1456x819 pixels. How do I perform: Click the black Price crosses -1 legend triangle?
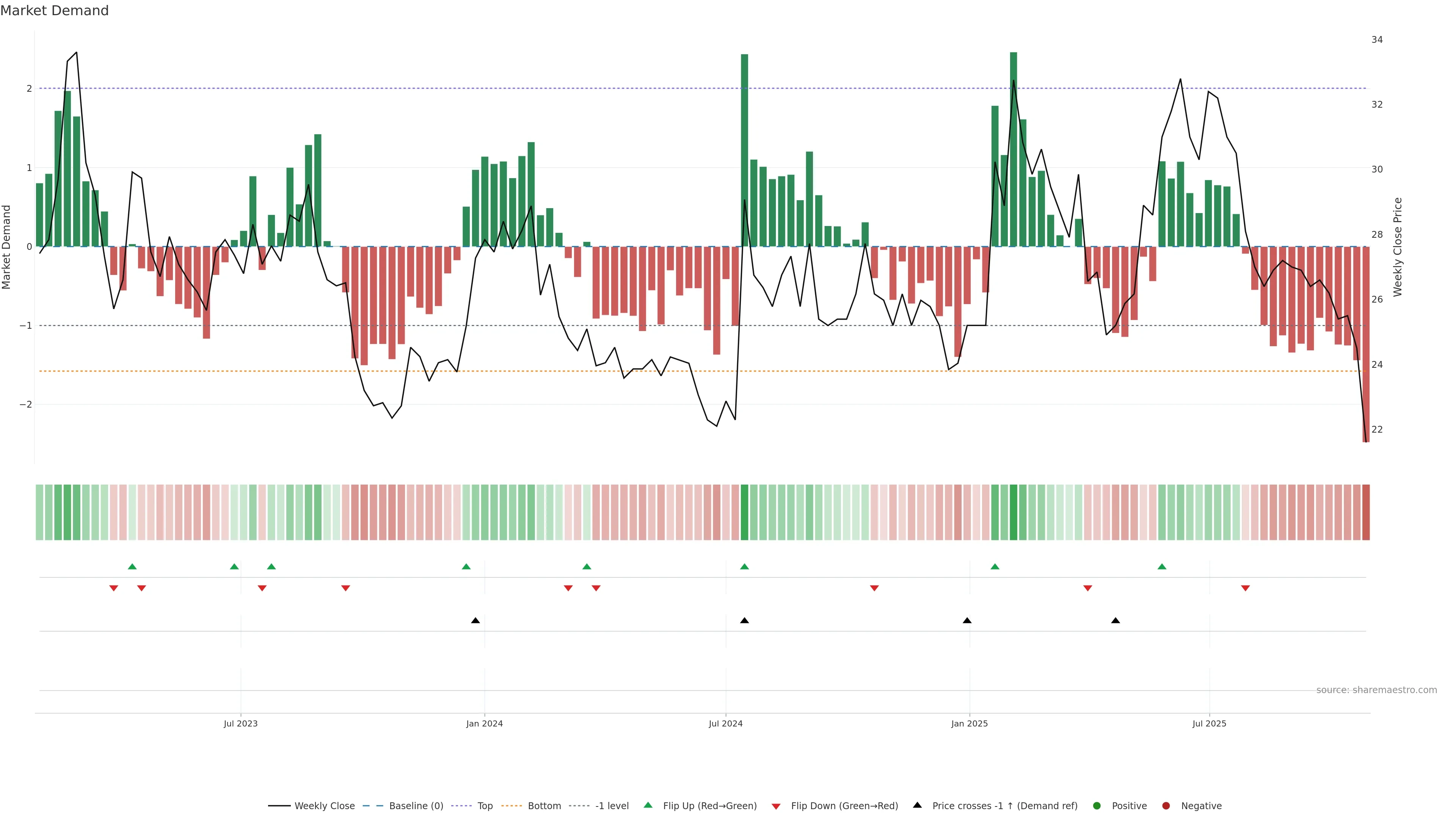917,805
